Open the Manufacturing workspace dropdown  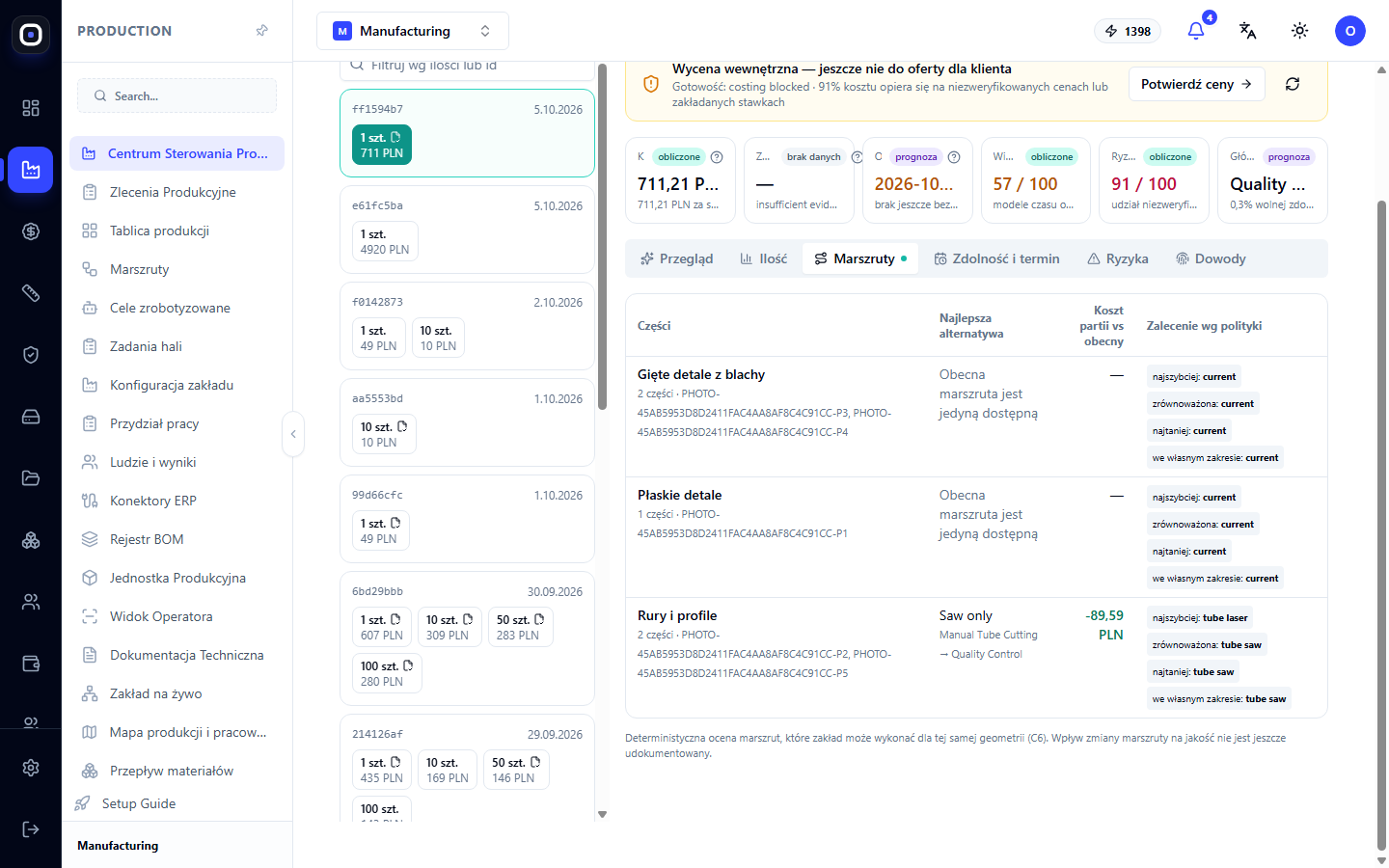click(x=413, y=31)
